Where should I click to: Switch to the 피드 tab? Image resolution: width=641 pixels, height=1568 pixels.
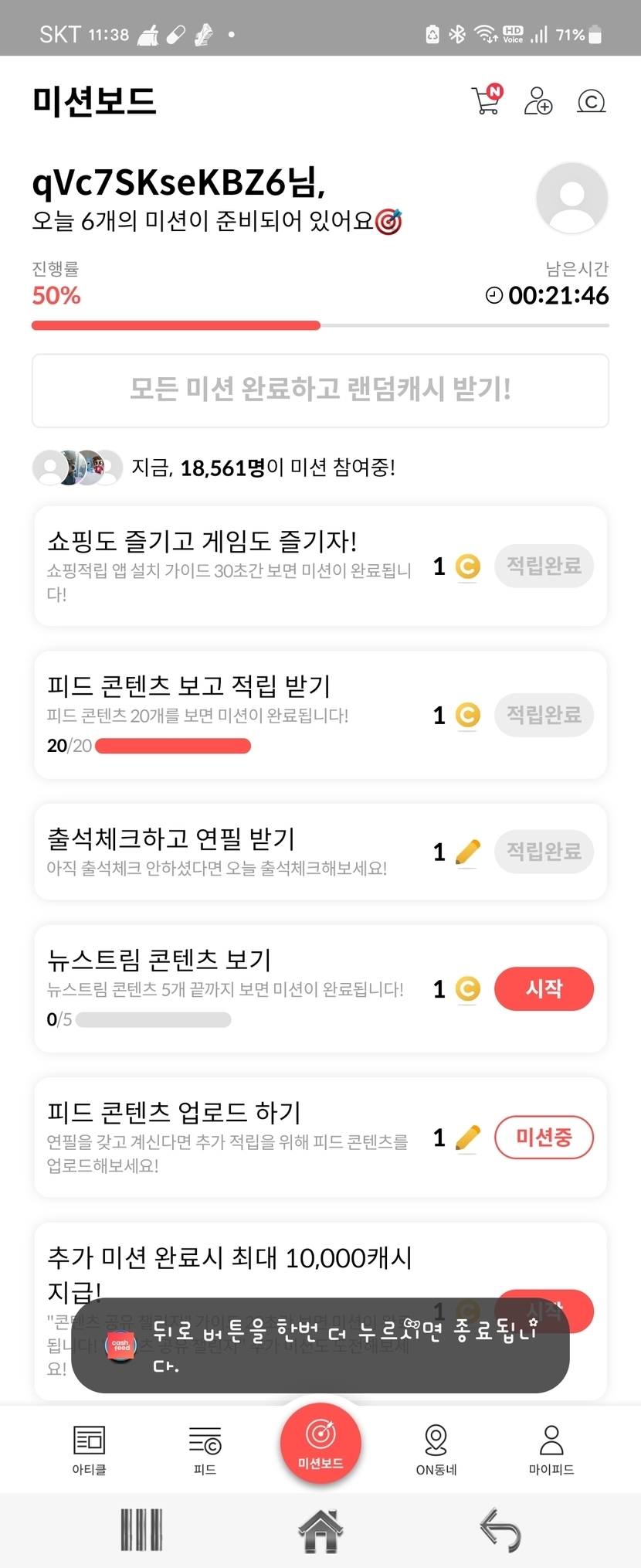point(205,1449)
